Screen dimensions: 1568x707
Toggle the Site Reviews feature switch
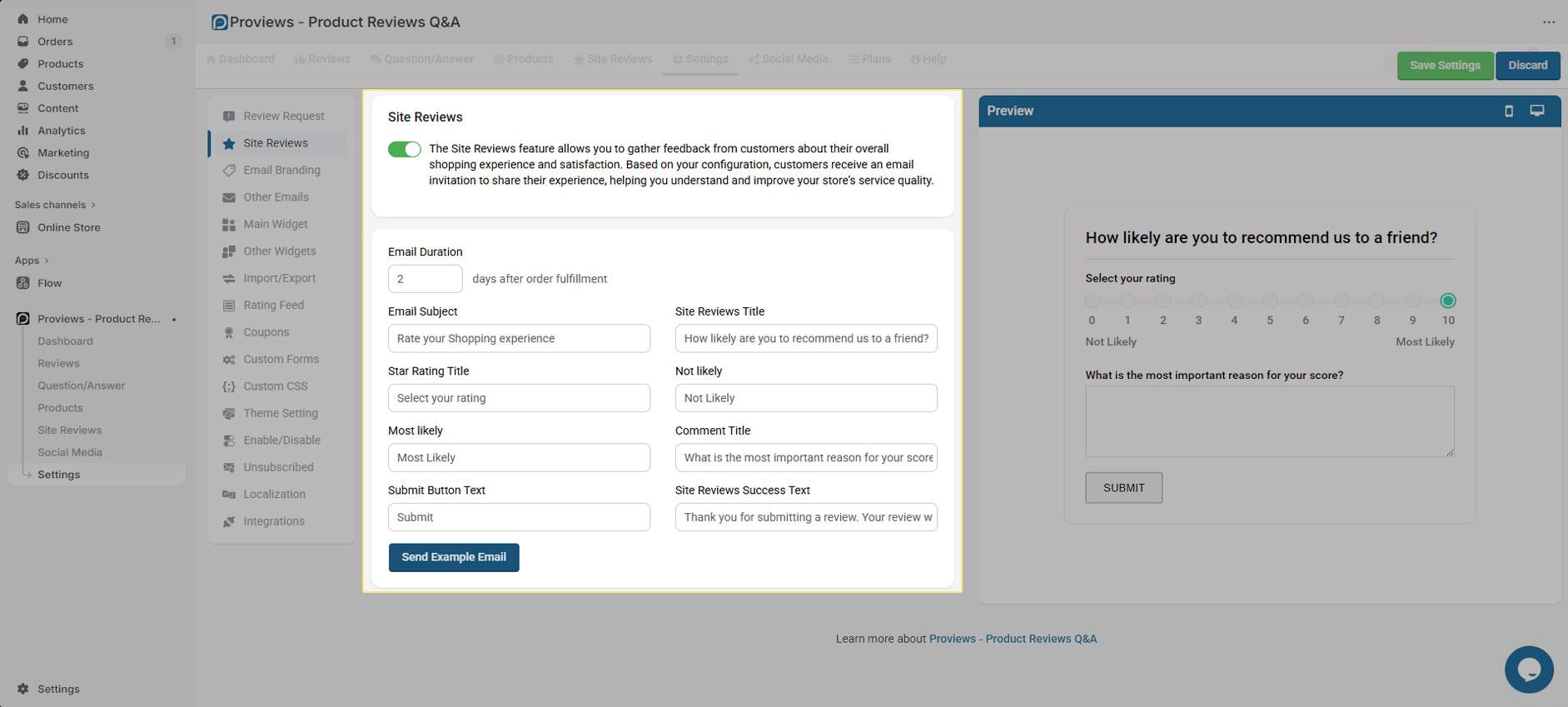[x=405, y=149]
